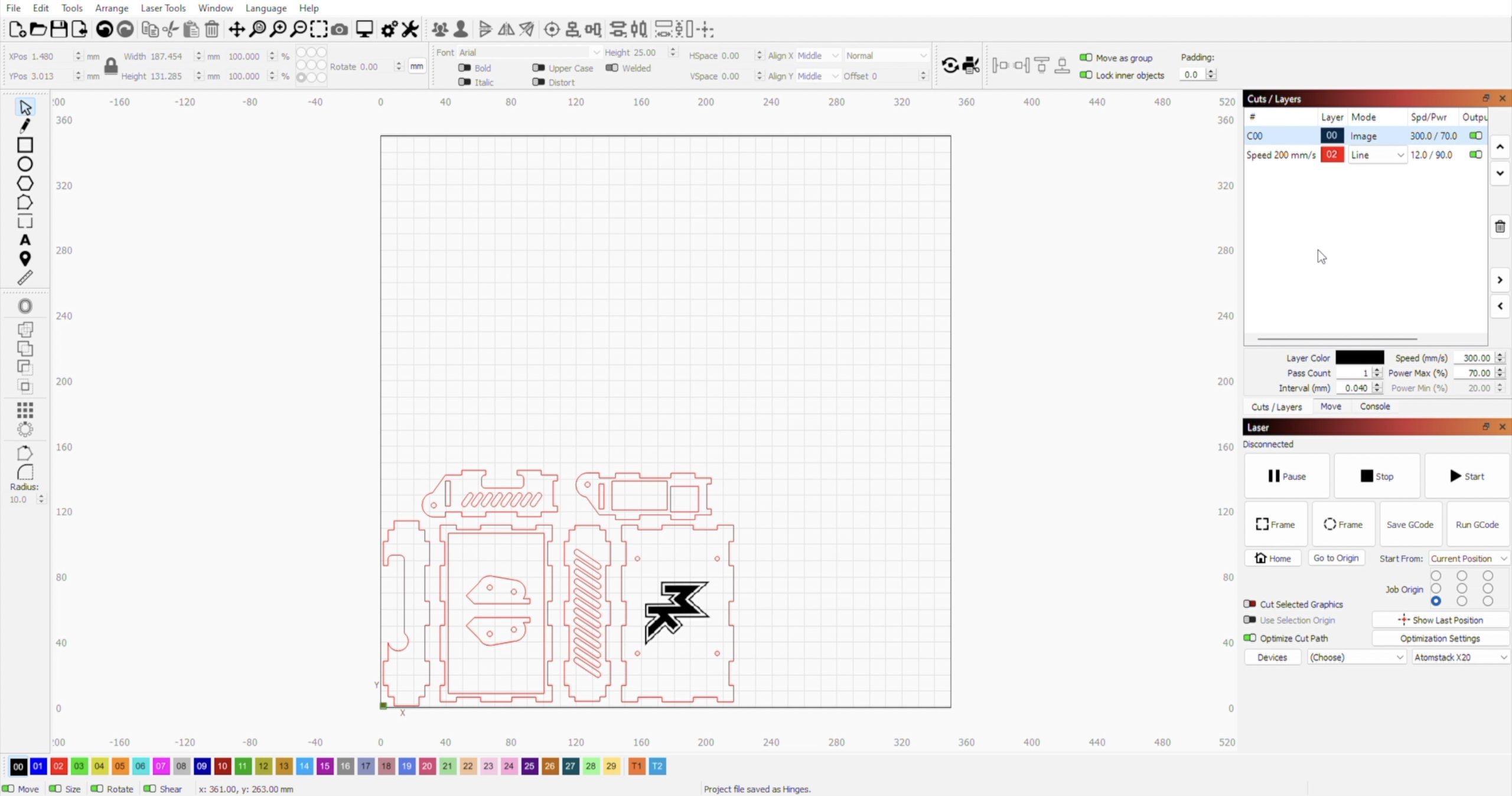
Task: Pick the red 02 palette swatch
Action: point(58,766)
